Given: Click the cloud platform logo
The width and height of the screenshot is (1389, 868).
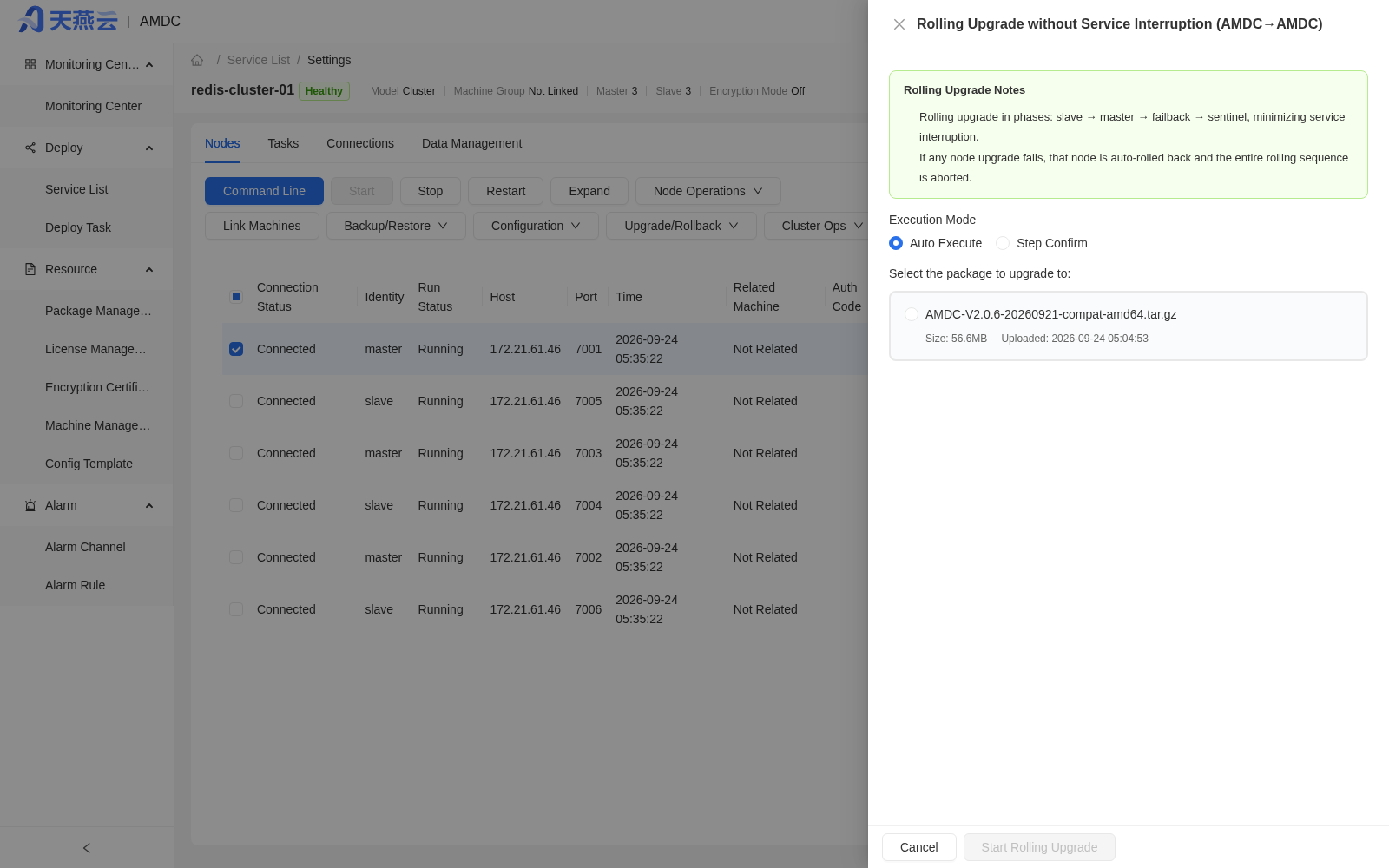Looking at the screenshot, I should [x=68, y=20].
